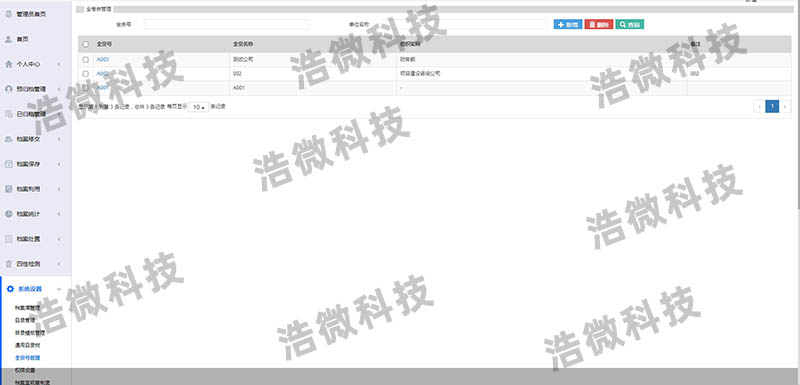Click the red 删除 delete button
This screenshot has height=385, width=800.
pos(598,24)
